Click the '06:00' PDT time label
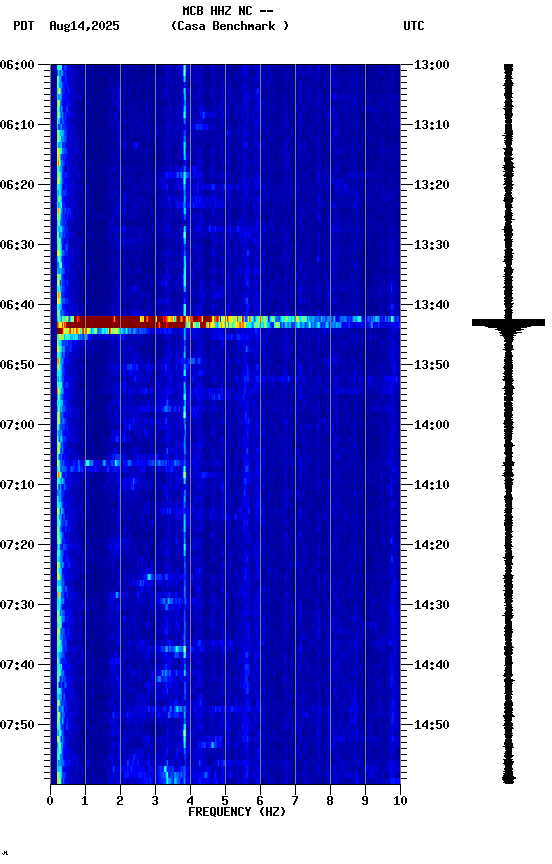Viewport: 552px width, 864px height. tap(17, 65)
